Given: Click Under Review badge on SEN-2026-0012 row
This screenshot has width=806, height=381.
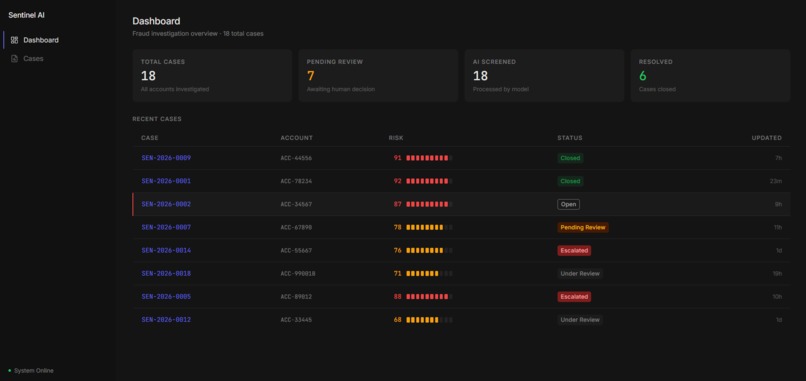Looking at the screenshot, I should [x=580, y=320].
